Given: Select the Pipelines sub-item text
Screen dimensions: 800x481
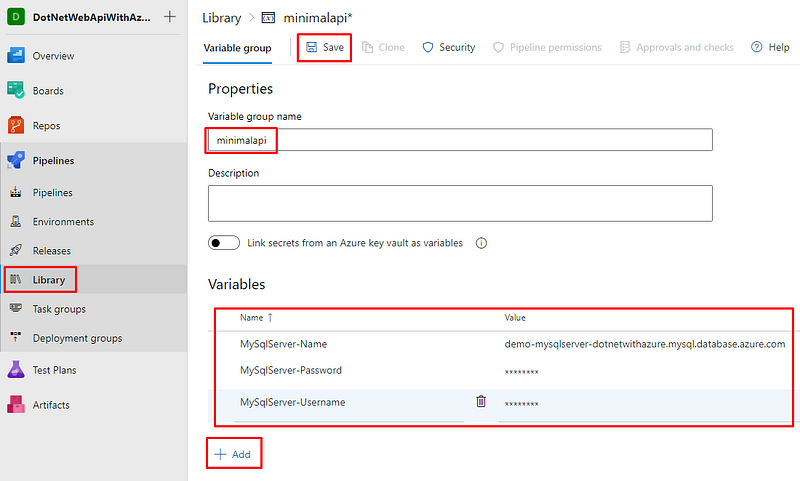Looking at the screenshot, I should click(53, 192).
